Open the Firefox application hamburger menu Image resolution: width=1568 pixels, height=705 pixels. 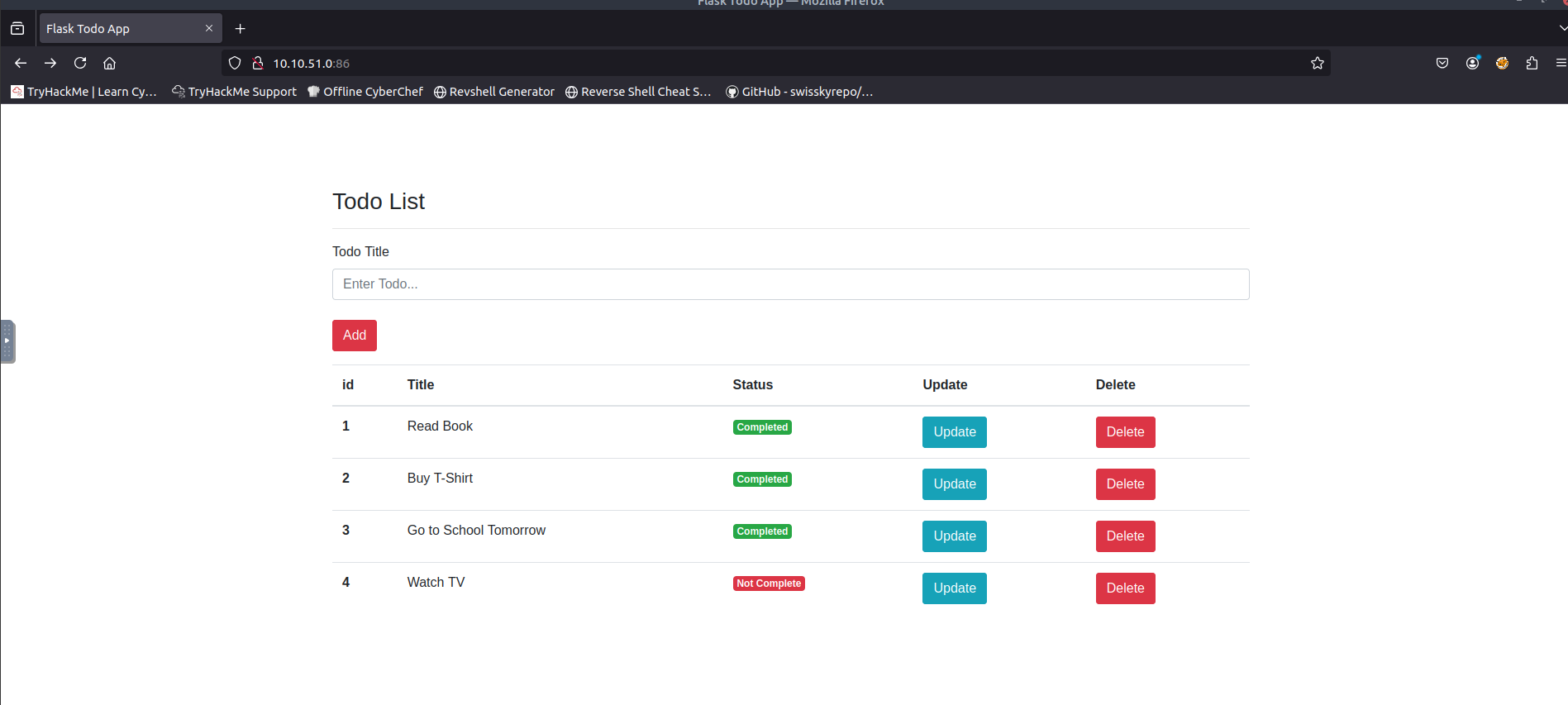click(x=1560, y=63)
